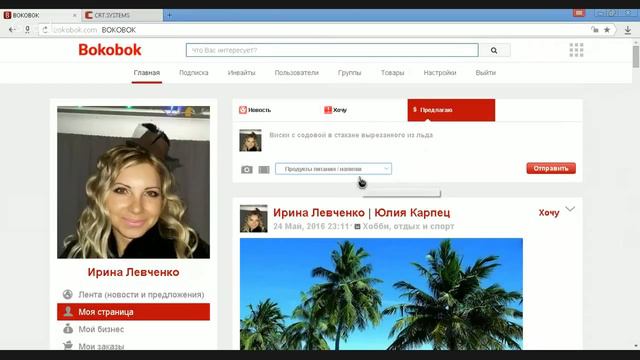Click the bookmark star icon
This screenshot has width=640, height=360.
tap(607, 30)
